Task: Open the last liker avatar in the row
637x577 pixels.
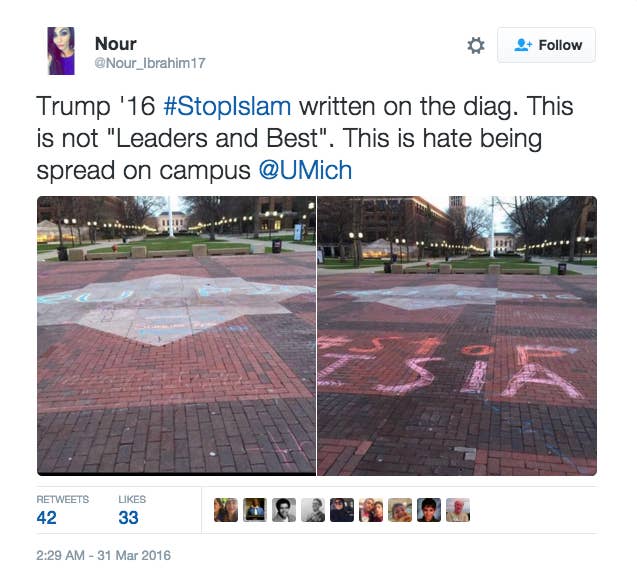Action: (x=458, y=510)
